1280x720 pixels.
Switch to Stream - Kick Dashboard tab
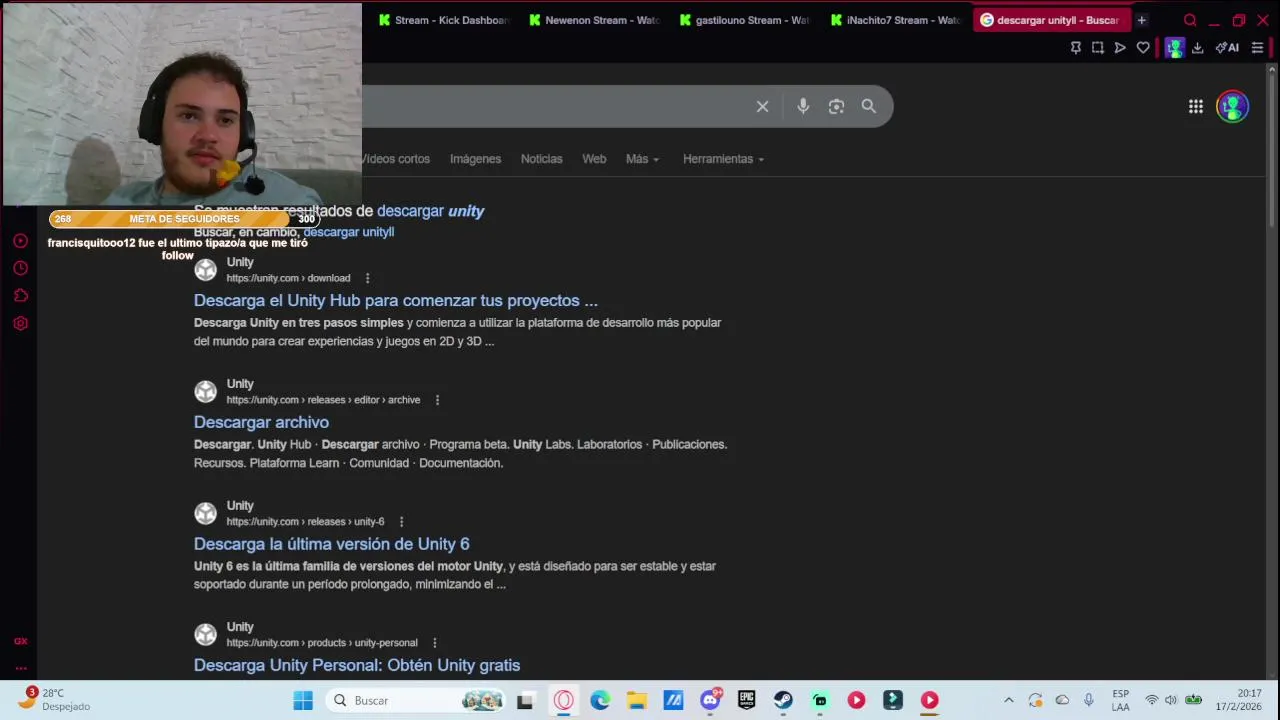pyautogui.click(x=443, y=20)
